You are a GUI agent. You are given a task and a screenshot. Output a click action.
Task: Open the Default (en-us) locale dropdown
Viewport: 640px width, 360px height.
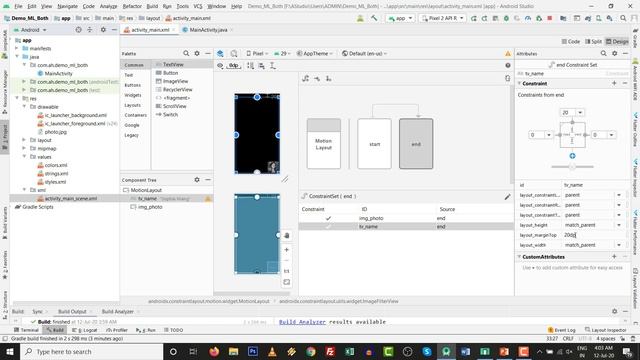coord(364,53)
